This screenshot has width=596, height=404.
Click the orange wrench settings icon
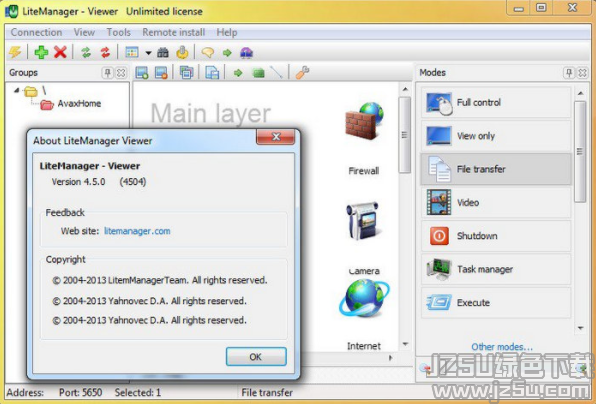click(302, 72)
